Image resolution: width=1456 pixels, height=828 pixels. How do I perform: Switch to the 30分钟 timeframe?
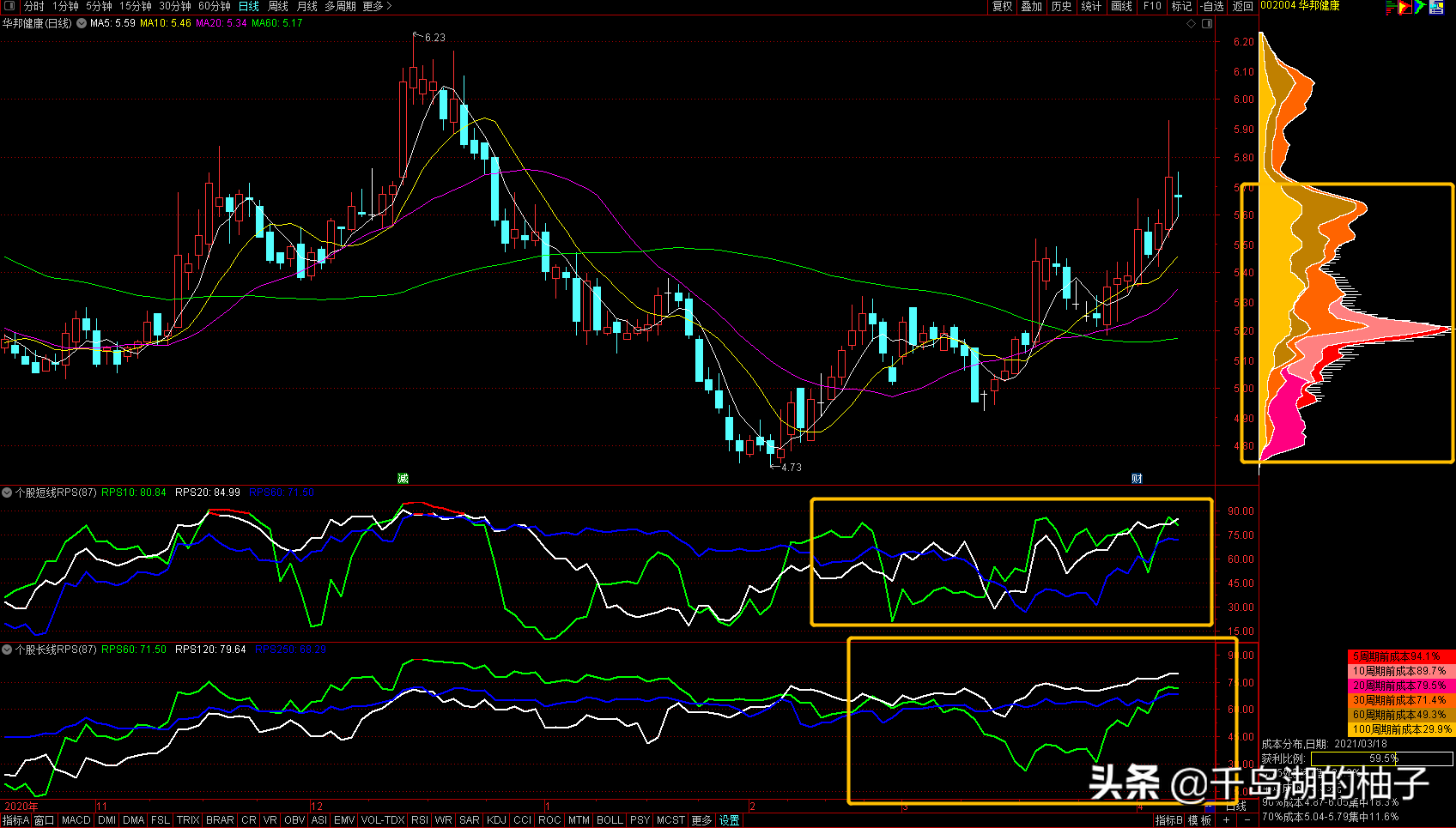coord(175,6)
